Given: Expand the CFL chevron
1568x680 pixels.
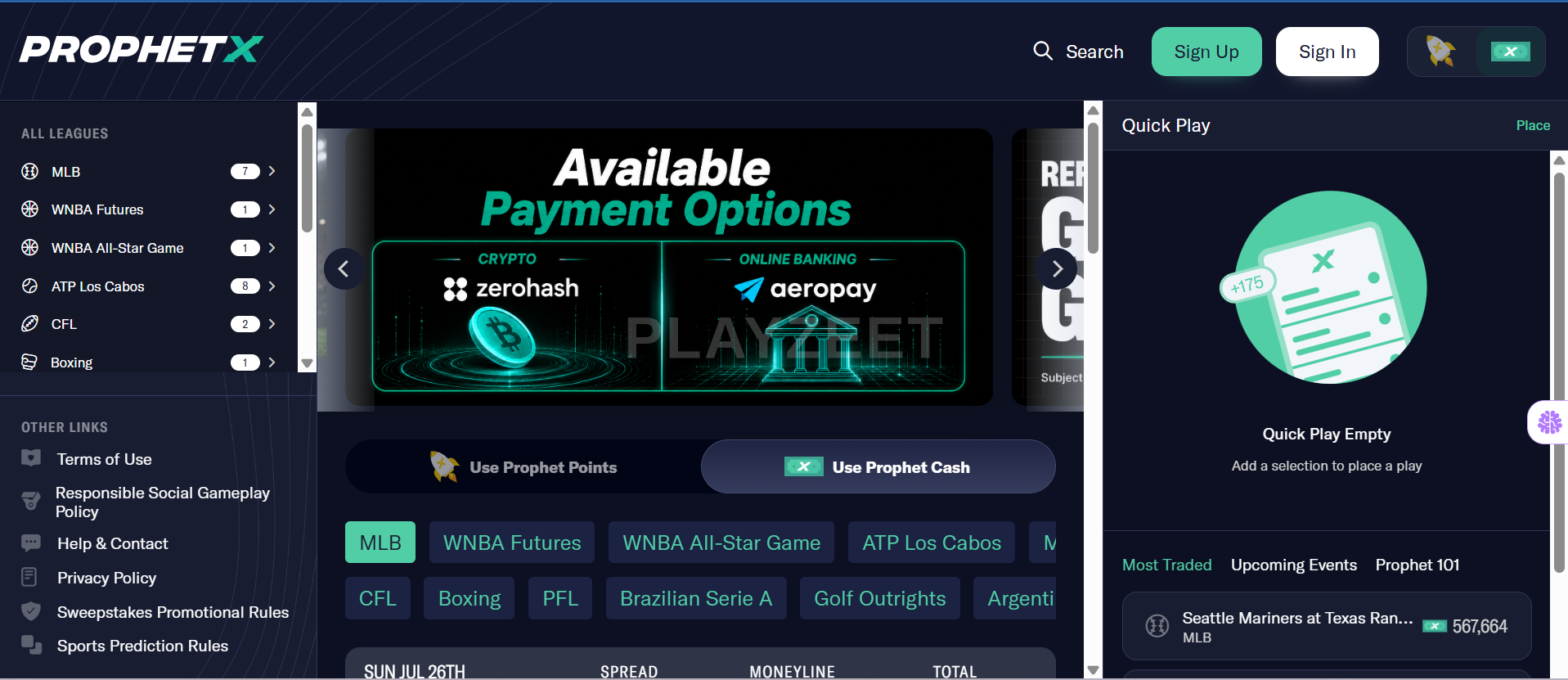Looking at the screenshot, I should [x=272, y=323].
